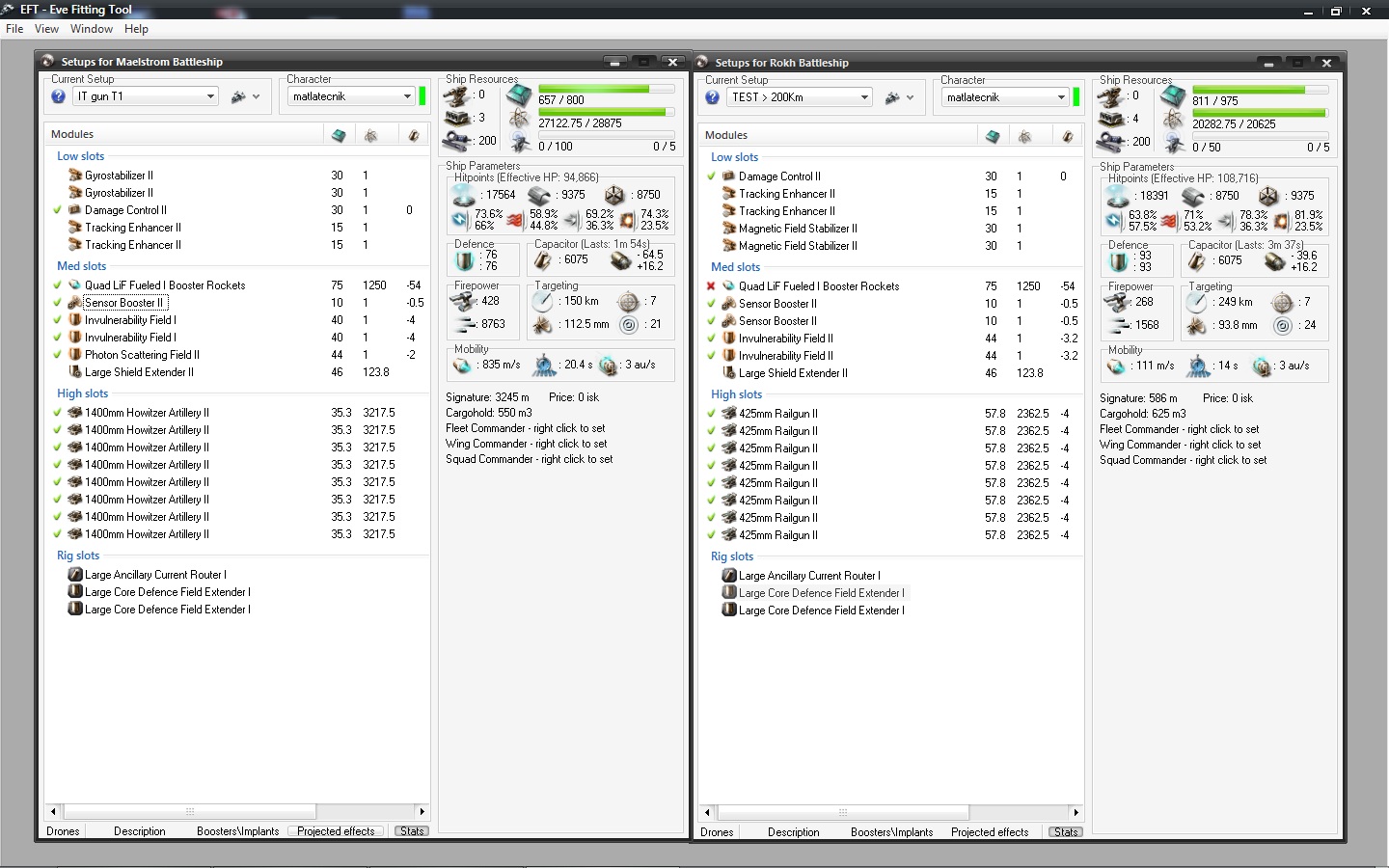Image resolution: width=1389 pixels, height=868 pixels.
Task: Click the capacitor column header icon in Maelstrom modules
Action: (x=414, y=135)
